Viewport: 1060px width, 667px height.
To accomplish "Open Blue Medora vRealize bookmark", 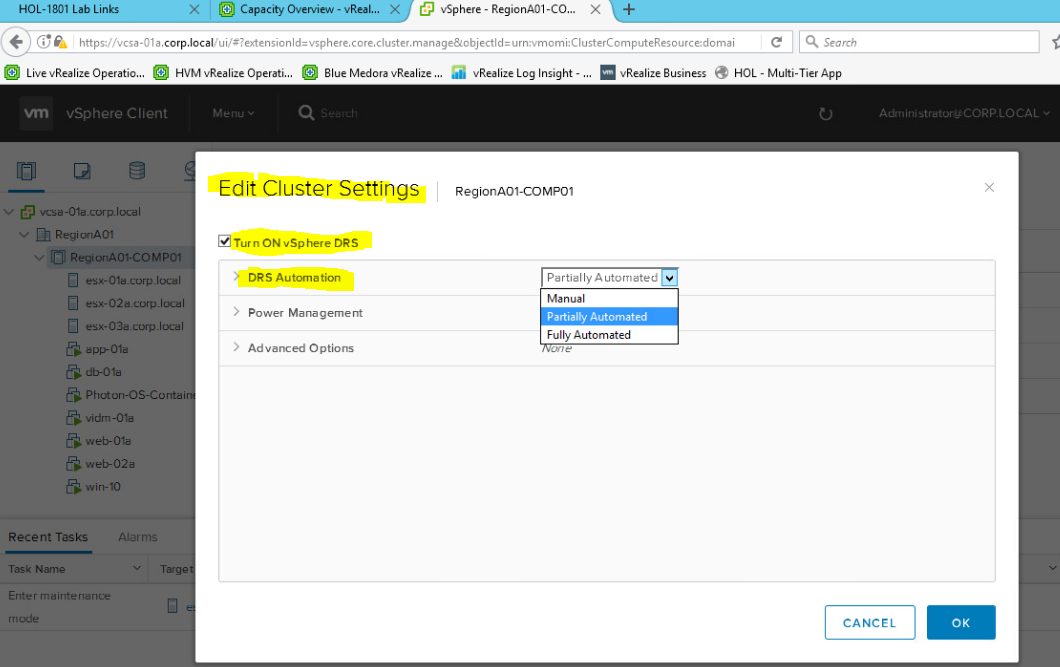I will (x=372, y=73).
